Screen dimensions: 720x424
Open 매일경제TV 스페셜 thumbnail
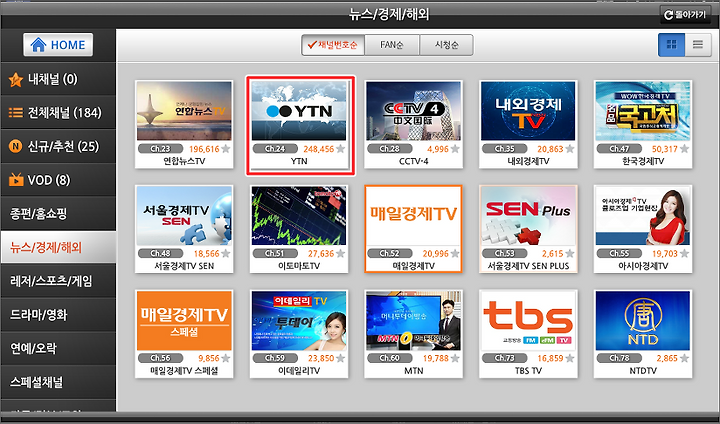[184, 320]
